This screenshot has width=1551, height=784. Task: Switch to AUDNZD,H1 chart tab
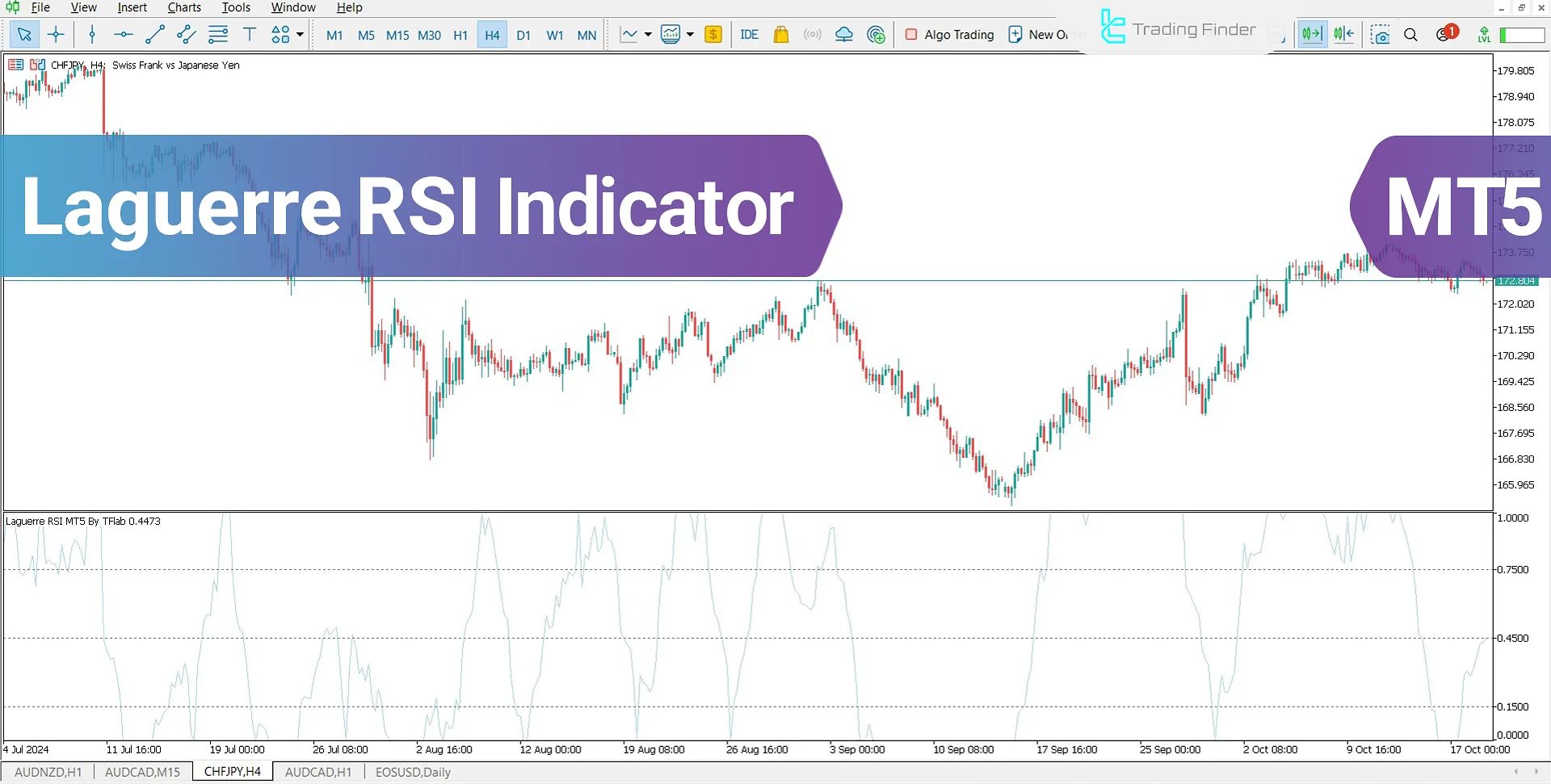click(x=48, y=772)
